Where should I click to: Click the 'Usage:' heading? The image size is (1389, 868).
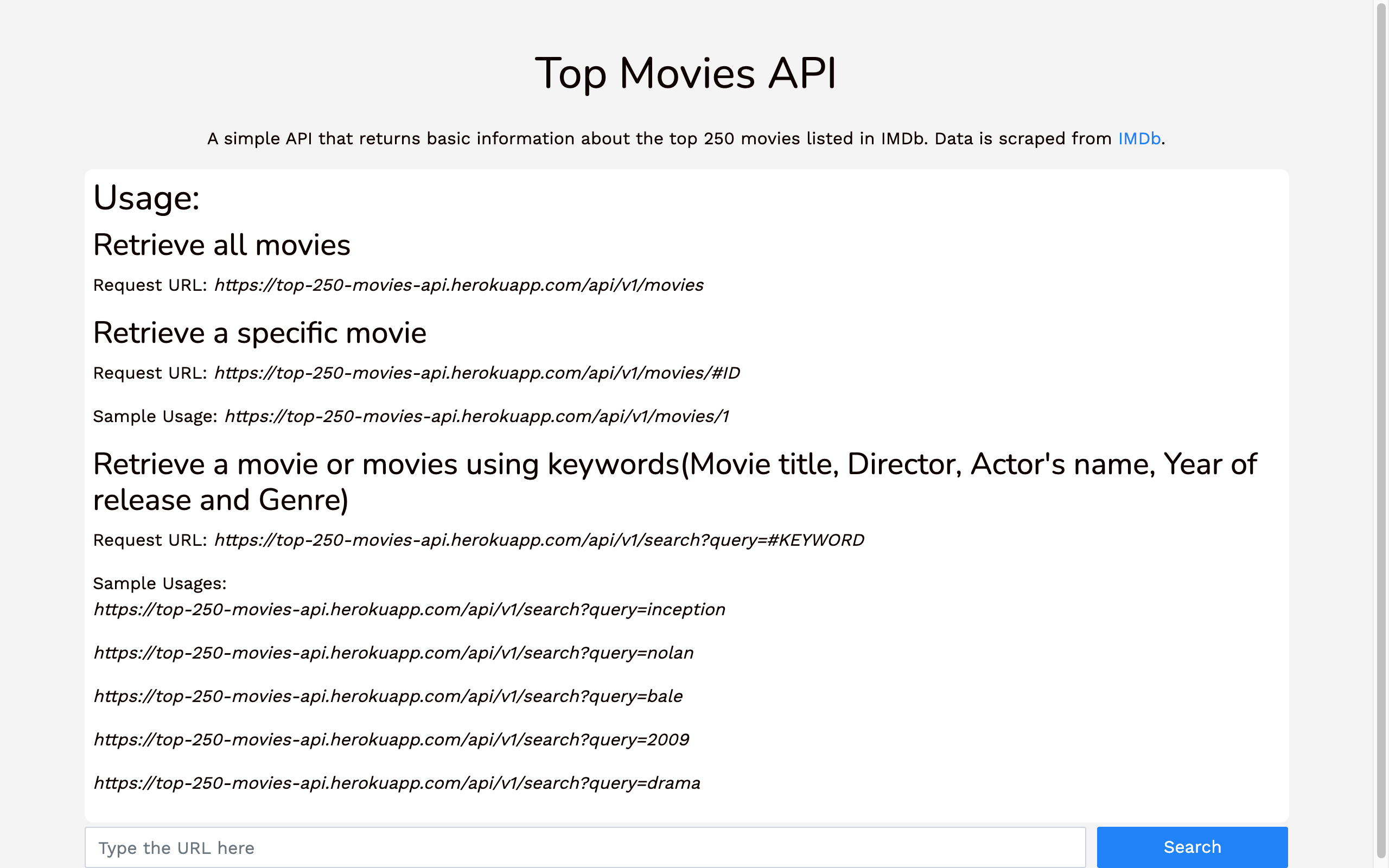coord(146,198)
